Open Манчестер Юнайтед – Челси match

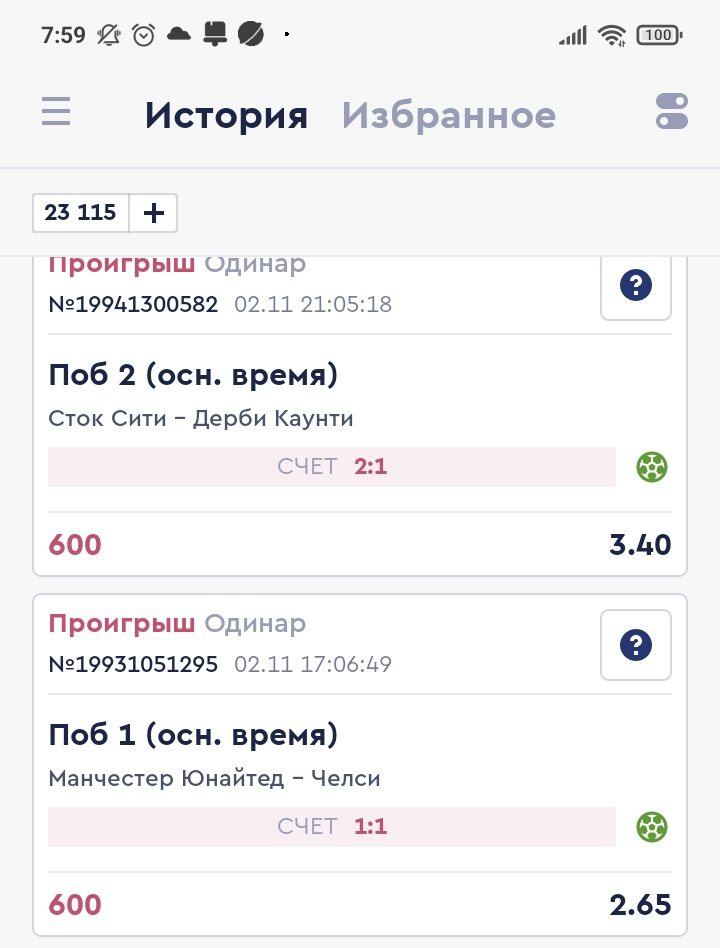coord(214,778)
